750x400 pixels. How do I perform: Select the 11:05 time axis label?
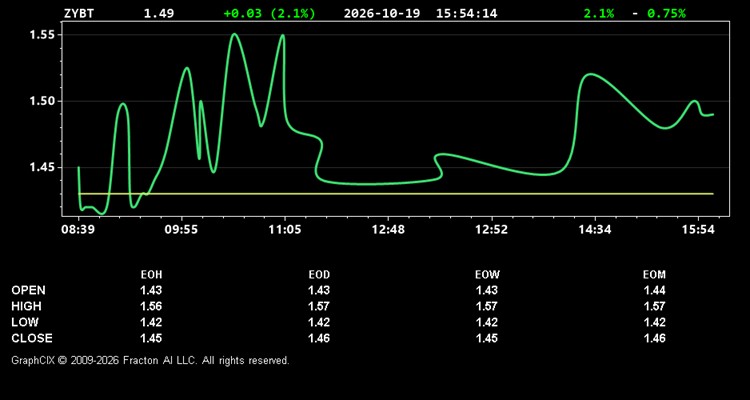coord(285,229)
